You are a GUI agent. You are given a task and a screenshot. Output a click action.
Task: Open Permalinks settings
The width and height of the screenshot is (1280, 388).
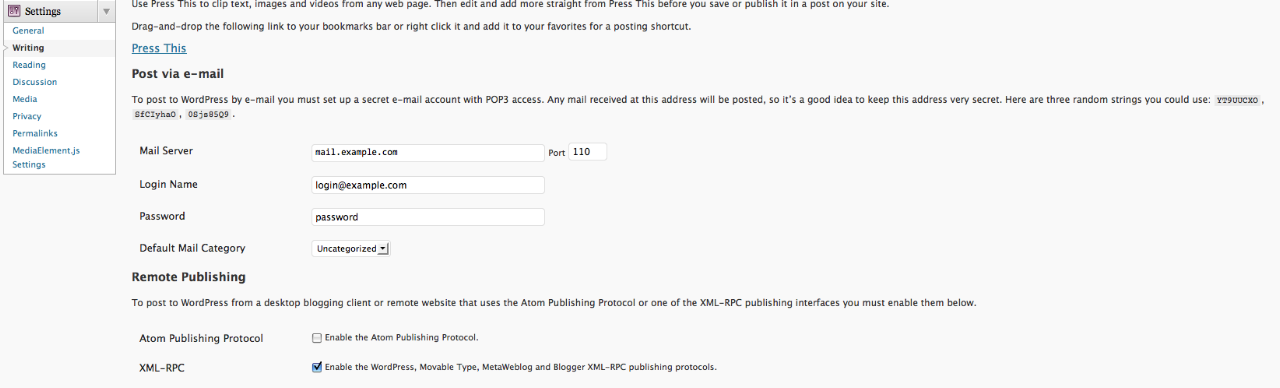click(35, 133)
